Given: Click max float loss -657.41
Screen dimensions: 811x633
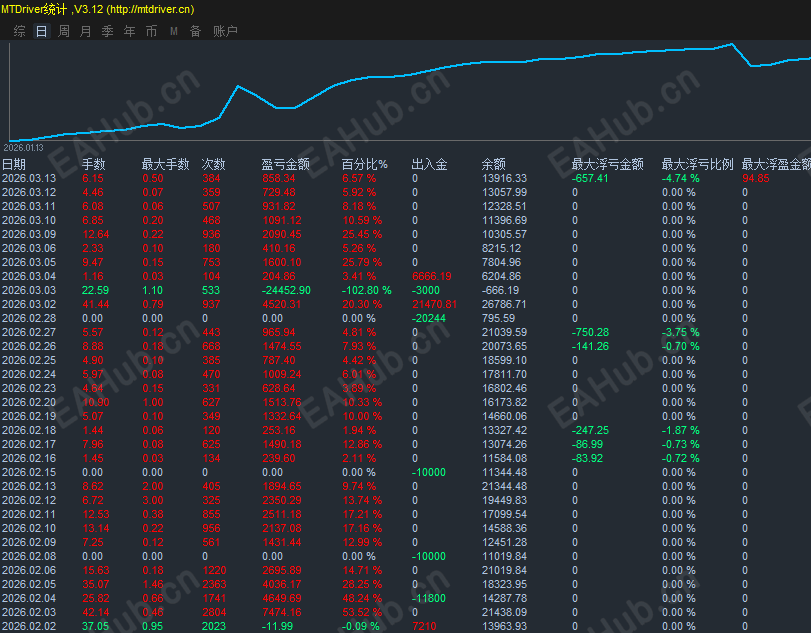Looking at the screenshot, I should [x=590, y=178].
